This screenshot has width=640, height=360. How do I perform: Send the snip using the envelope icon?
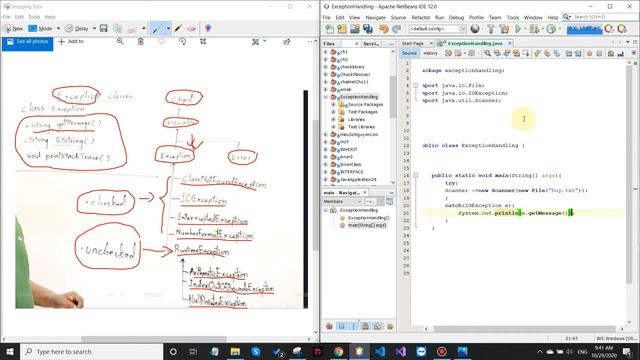tap(132, 29)
